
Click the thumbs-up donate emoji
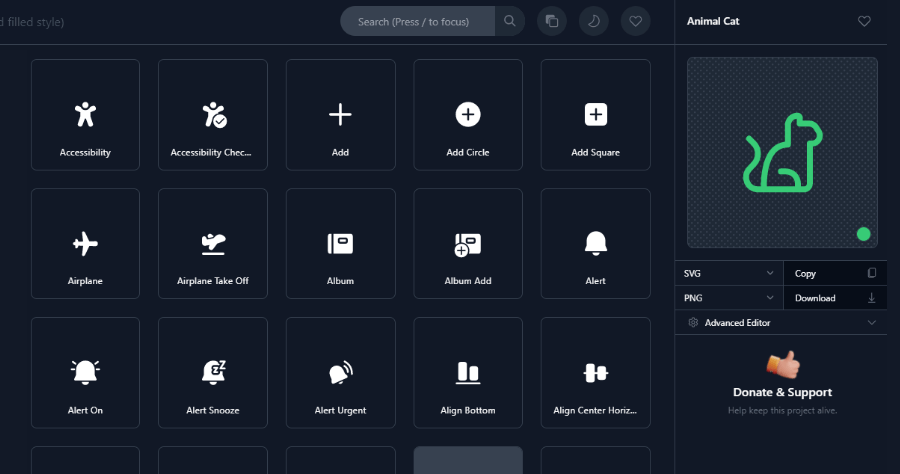pos(783,364)
